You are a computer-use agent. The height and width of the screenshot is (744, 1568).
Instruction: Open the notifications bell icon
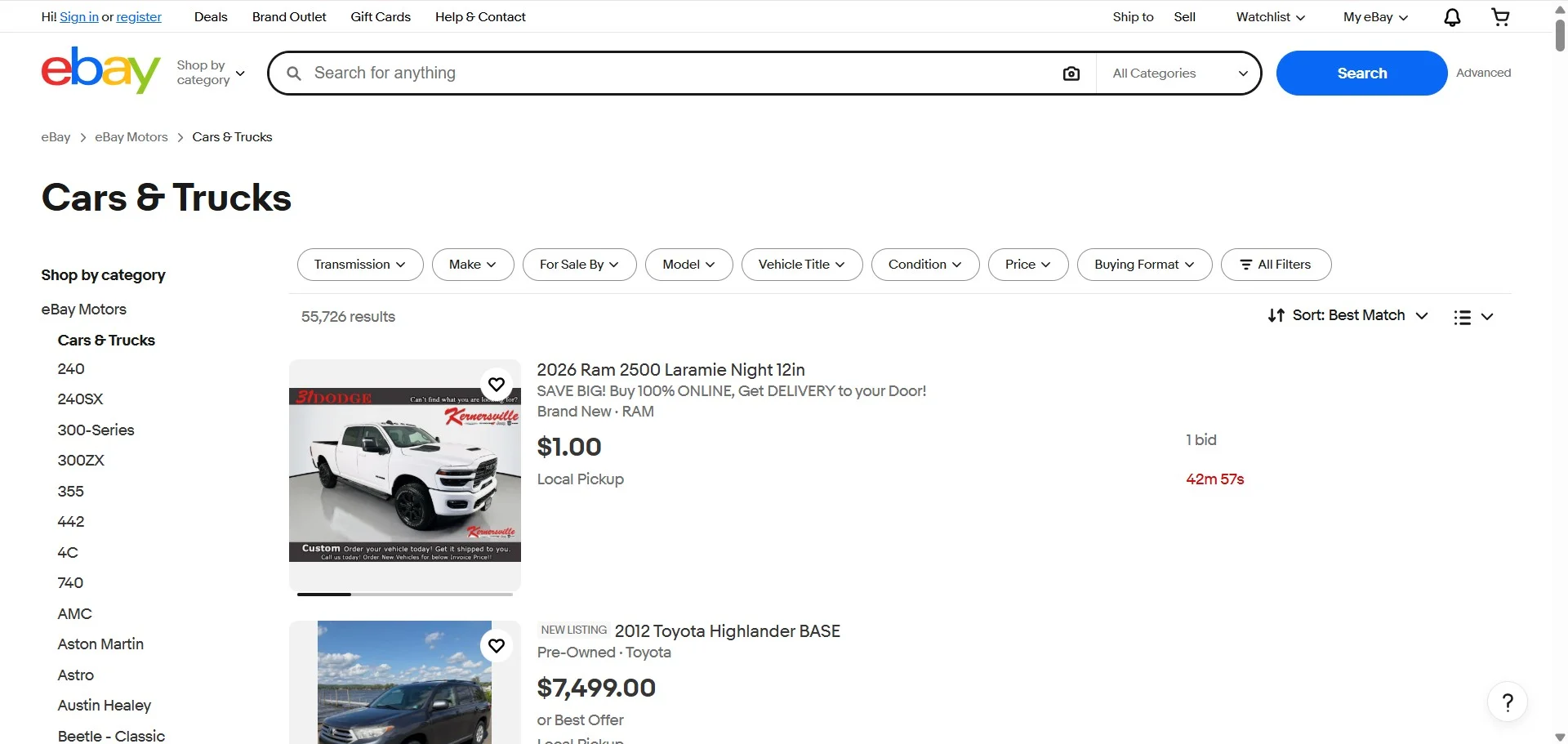(x=1452, y=17)
